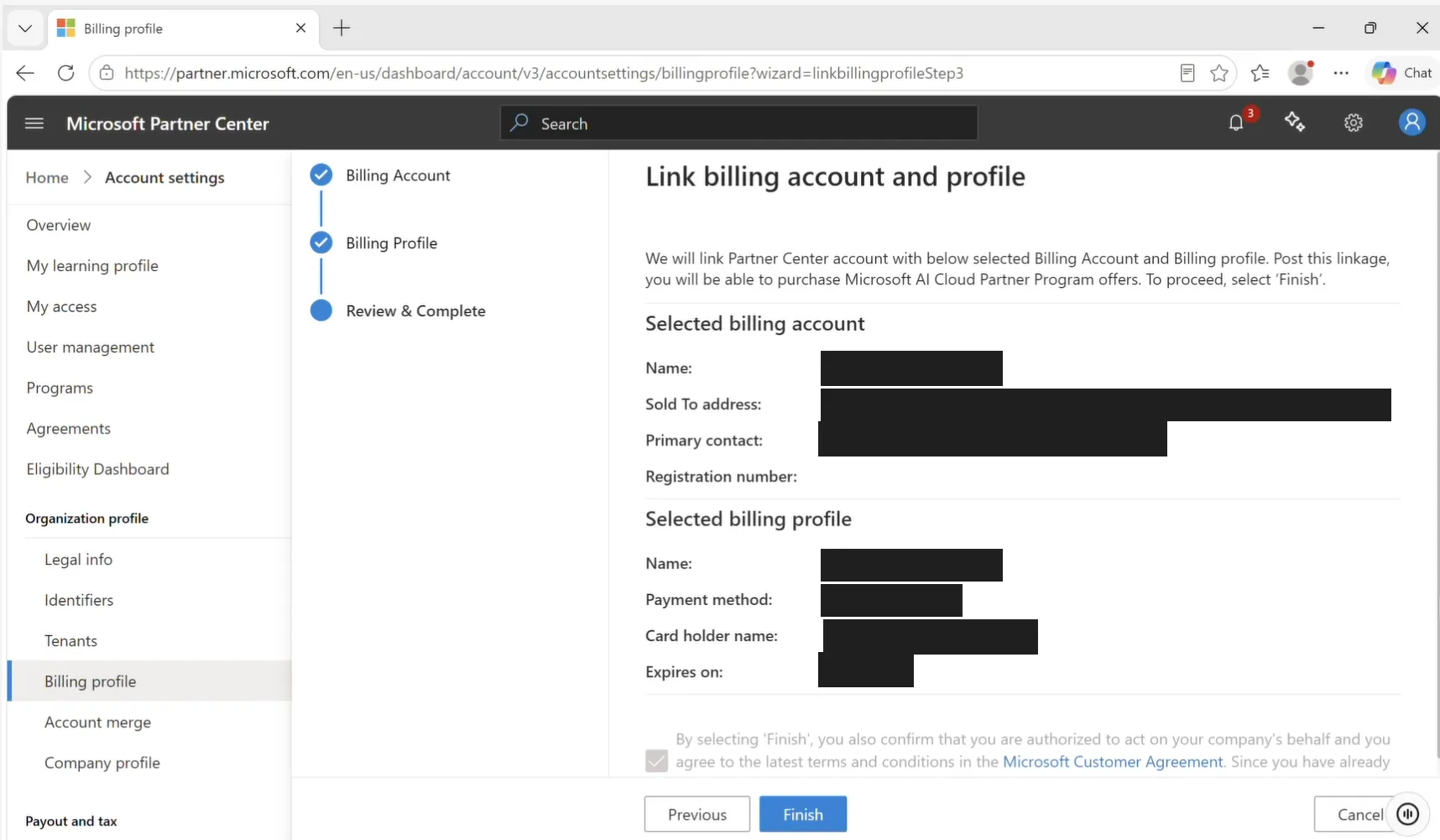
Task: Open Legal info under Organization profile
Action: [x=78, y=560]
